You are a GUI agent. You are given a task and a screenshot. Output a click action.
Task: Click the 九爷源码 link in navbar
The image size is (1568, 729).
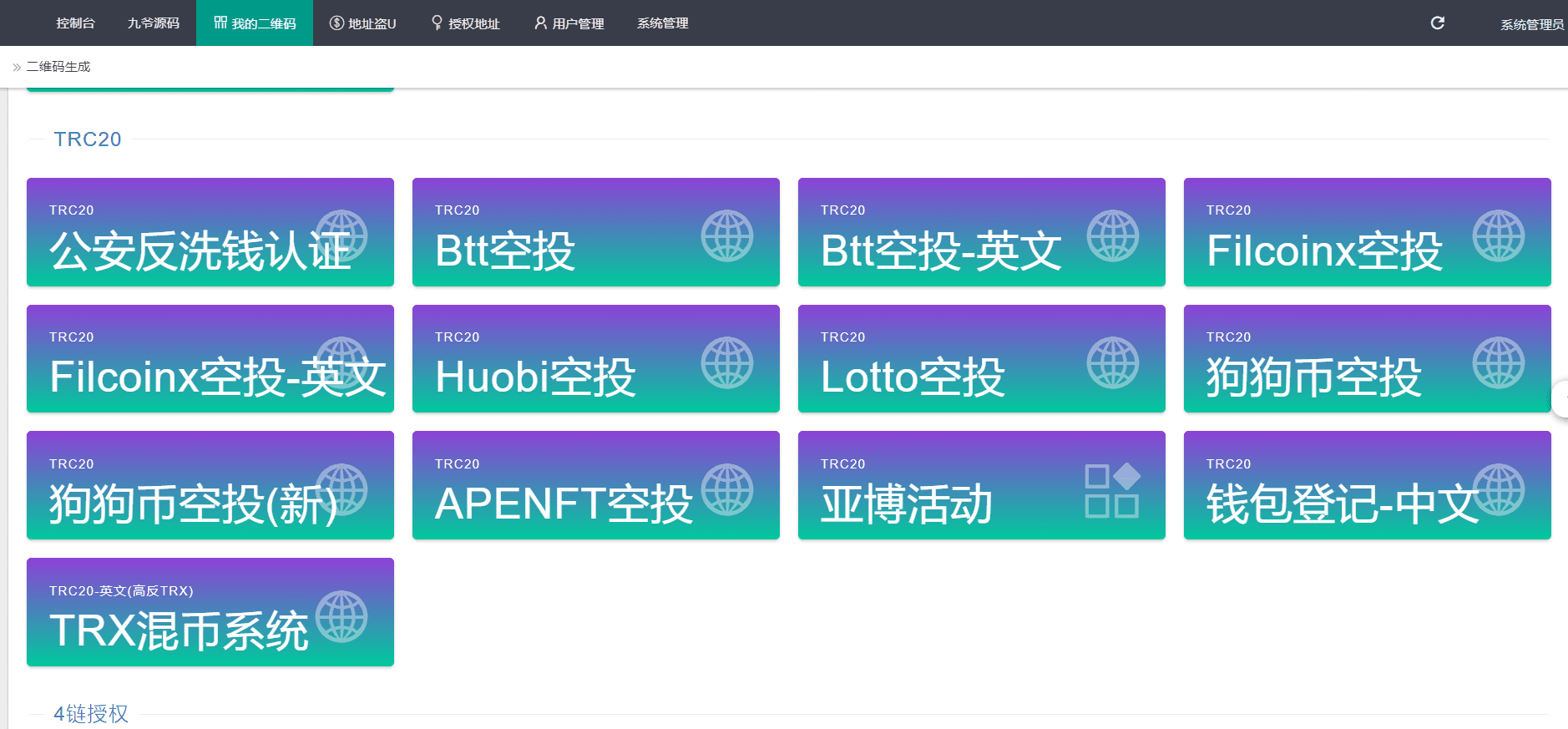[154, 23]
